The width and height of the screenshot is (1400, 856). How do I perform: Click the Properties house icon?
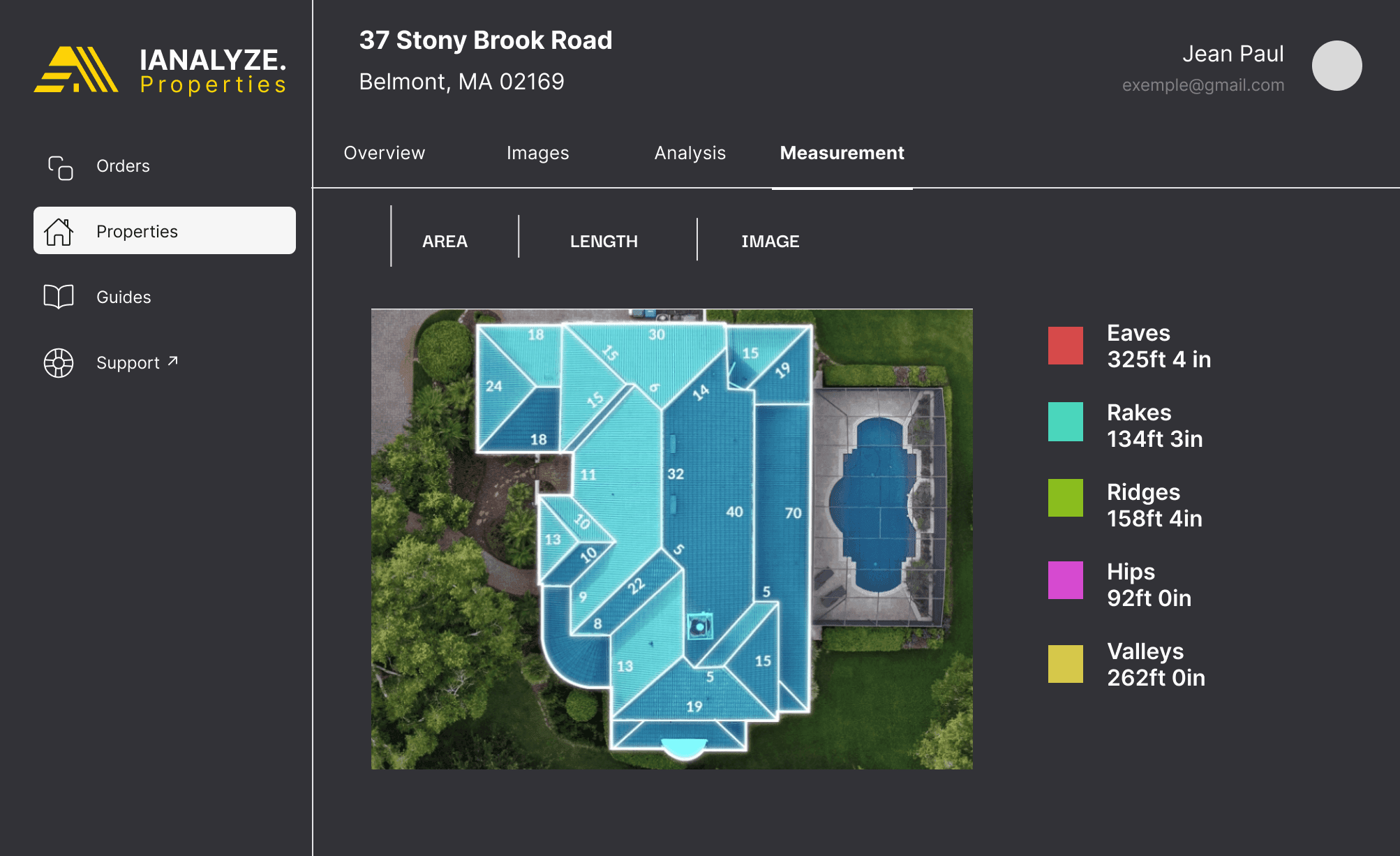(59, 232)
